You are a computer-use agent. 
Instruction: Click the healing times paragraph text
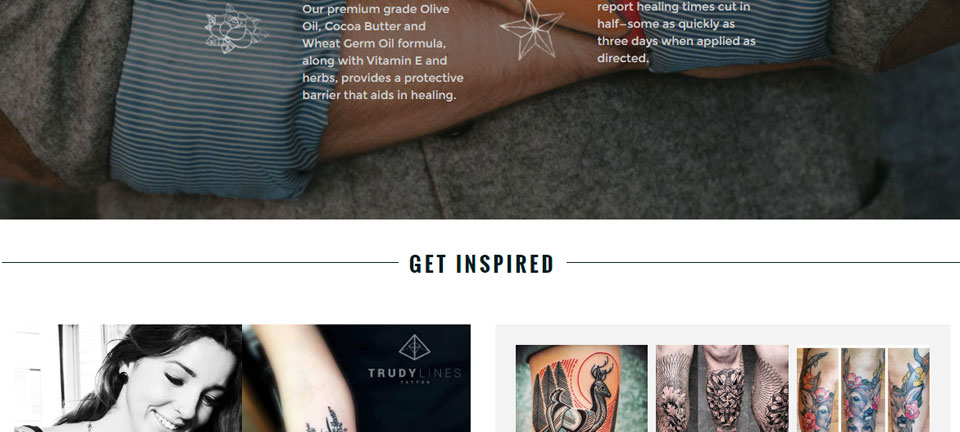click(x=677, y=33)
